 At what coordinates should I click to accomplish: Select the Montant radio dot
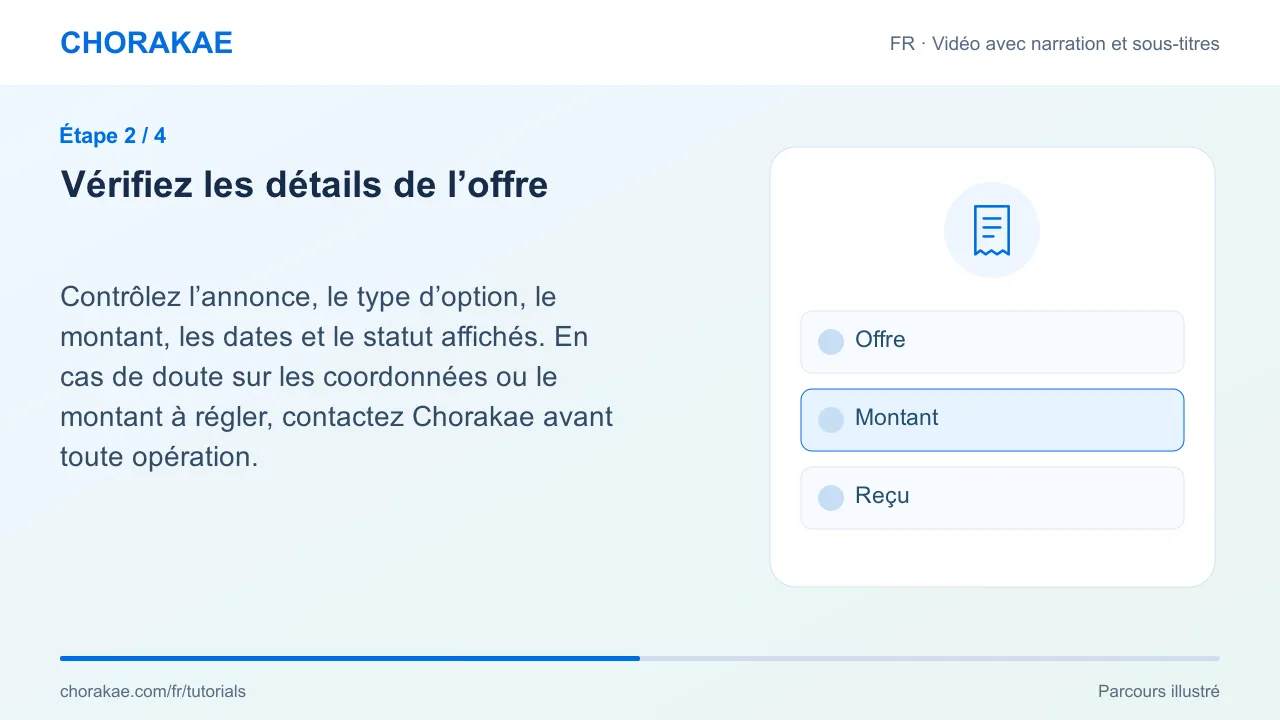point(831,420)
